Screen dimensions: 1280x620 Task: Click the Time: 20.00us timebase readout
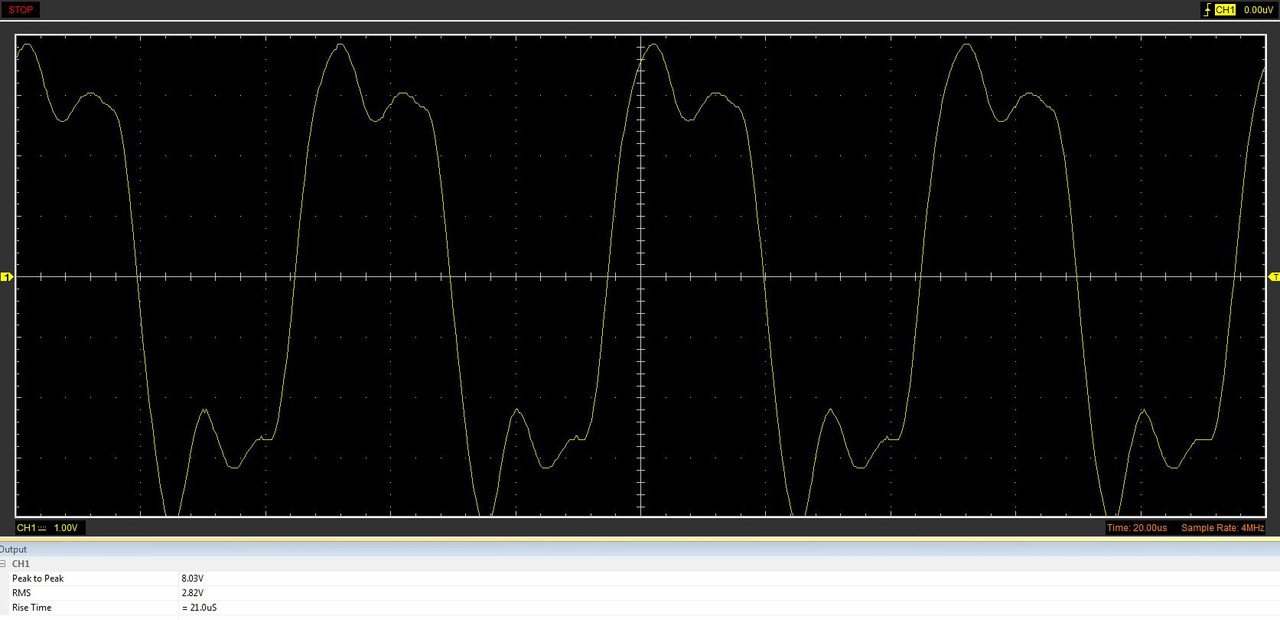click(x=1137, y=528)
